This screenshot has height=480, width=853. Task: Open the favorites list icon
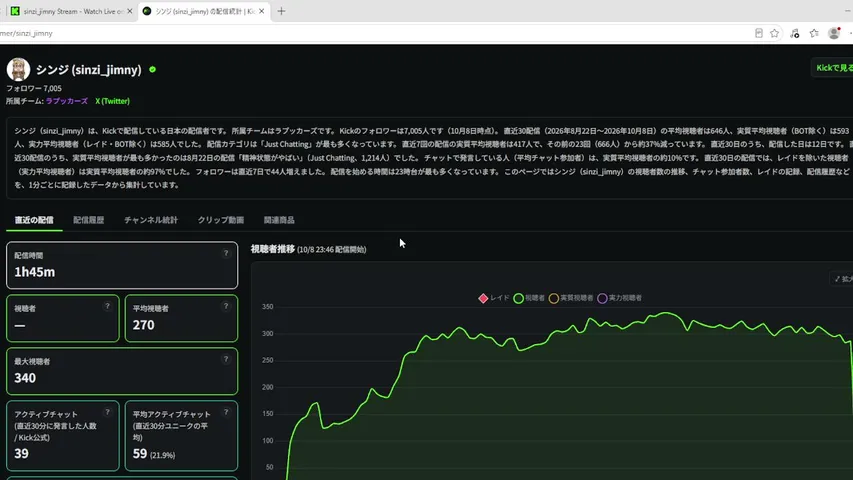tap(814, 33)
